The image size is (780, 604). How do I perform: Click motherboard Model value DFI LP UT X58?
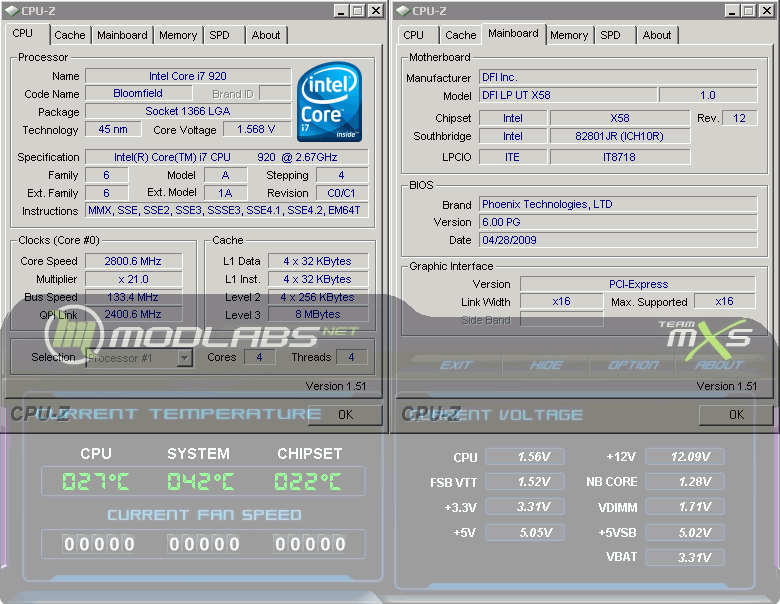coord(568,95)
